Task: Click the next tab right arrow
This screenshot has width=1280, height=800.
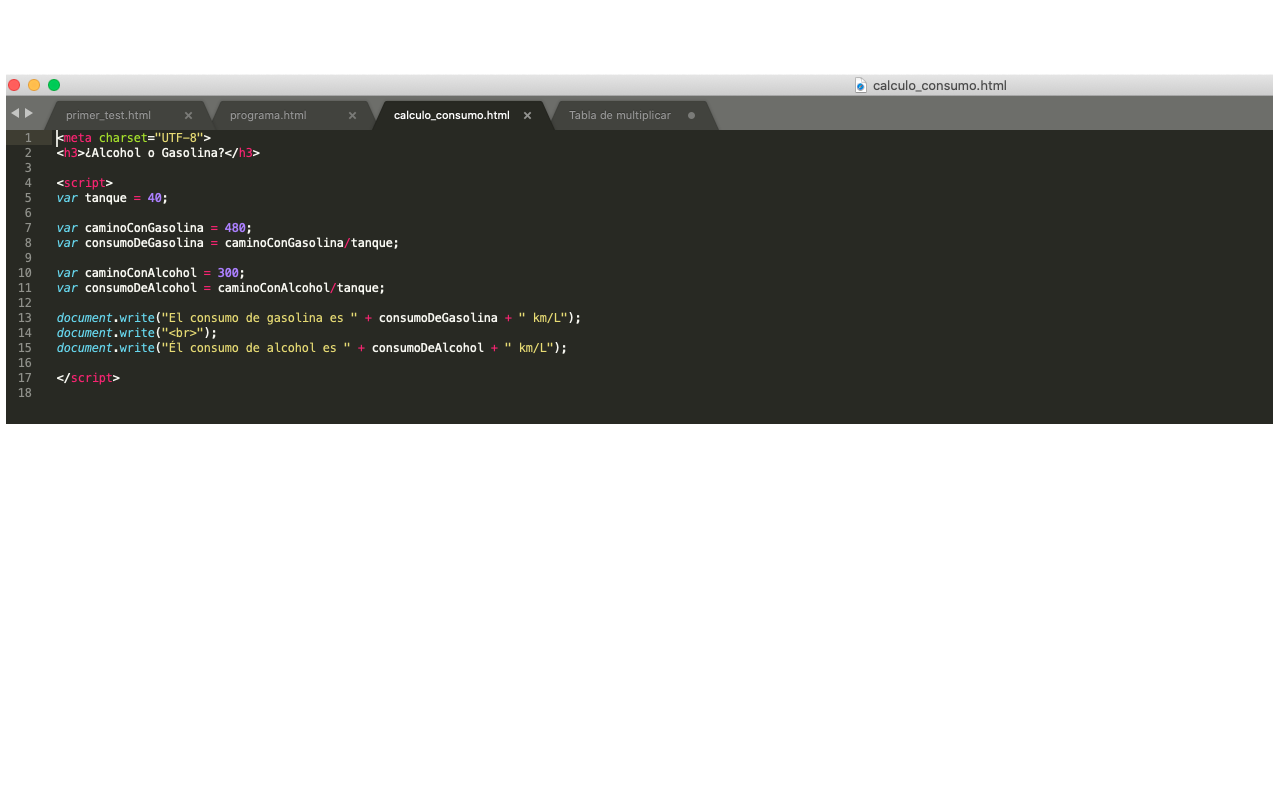Action: pos(29,113)
